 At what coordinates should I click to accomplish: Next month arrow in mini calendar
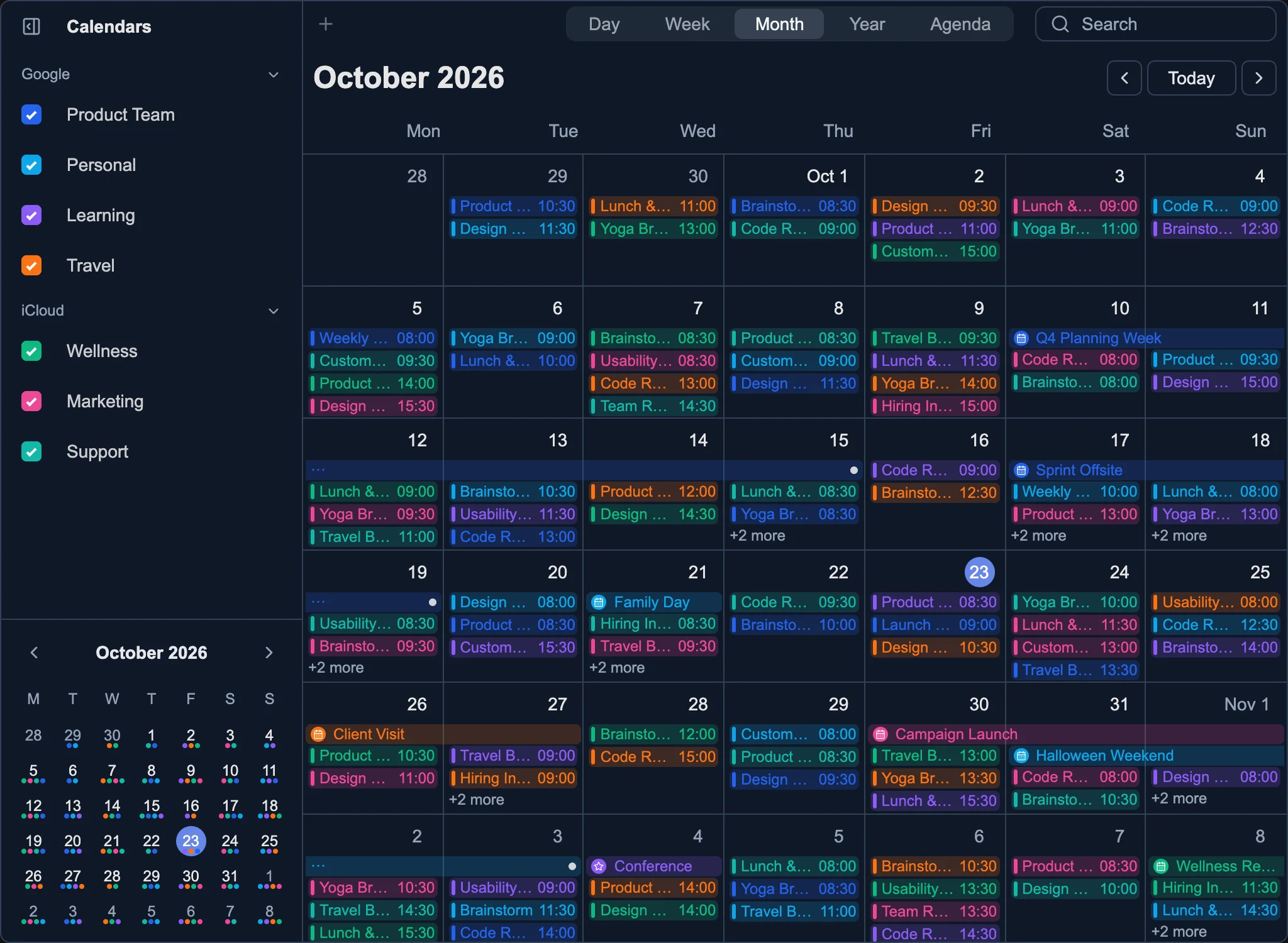click(x=269, y=653)
